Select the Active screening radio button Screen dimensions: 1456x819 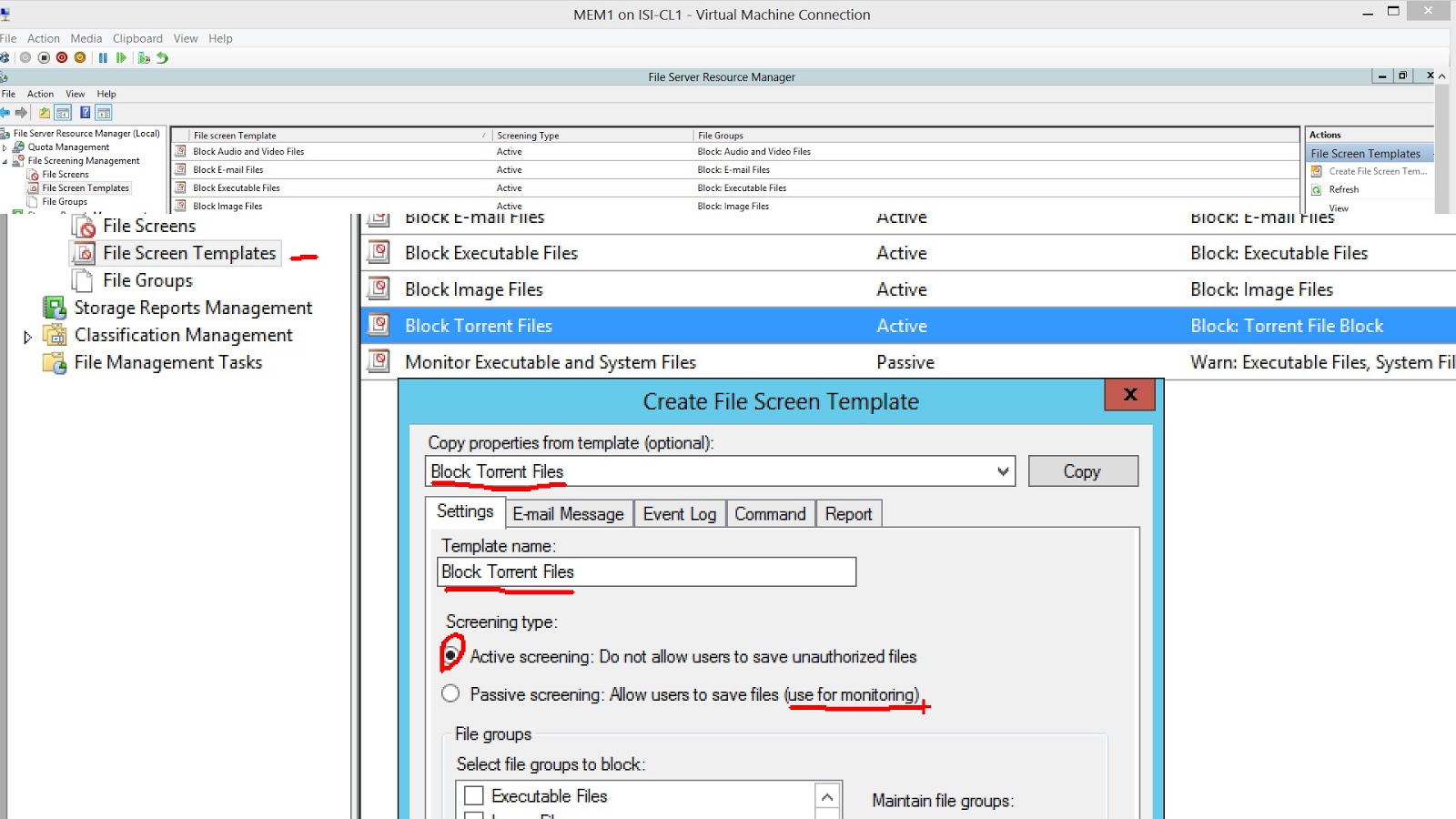coord(451,656)
